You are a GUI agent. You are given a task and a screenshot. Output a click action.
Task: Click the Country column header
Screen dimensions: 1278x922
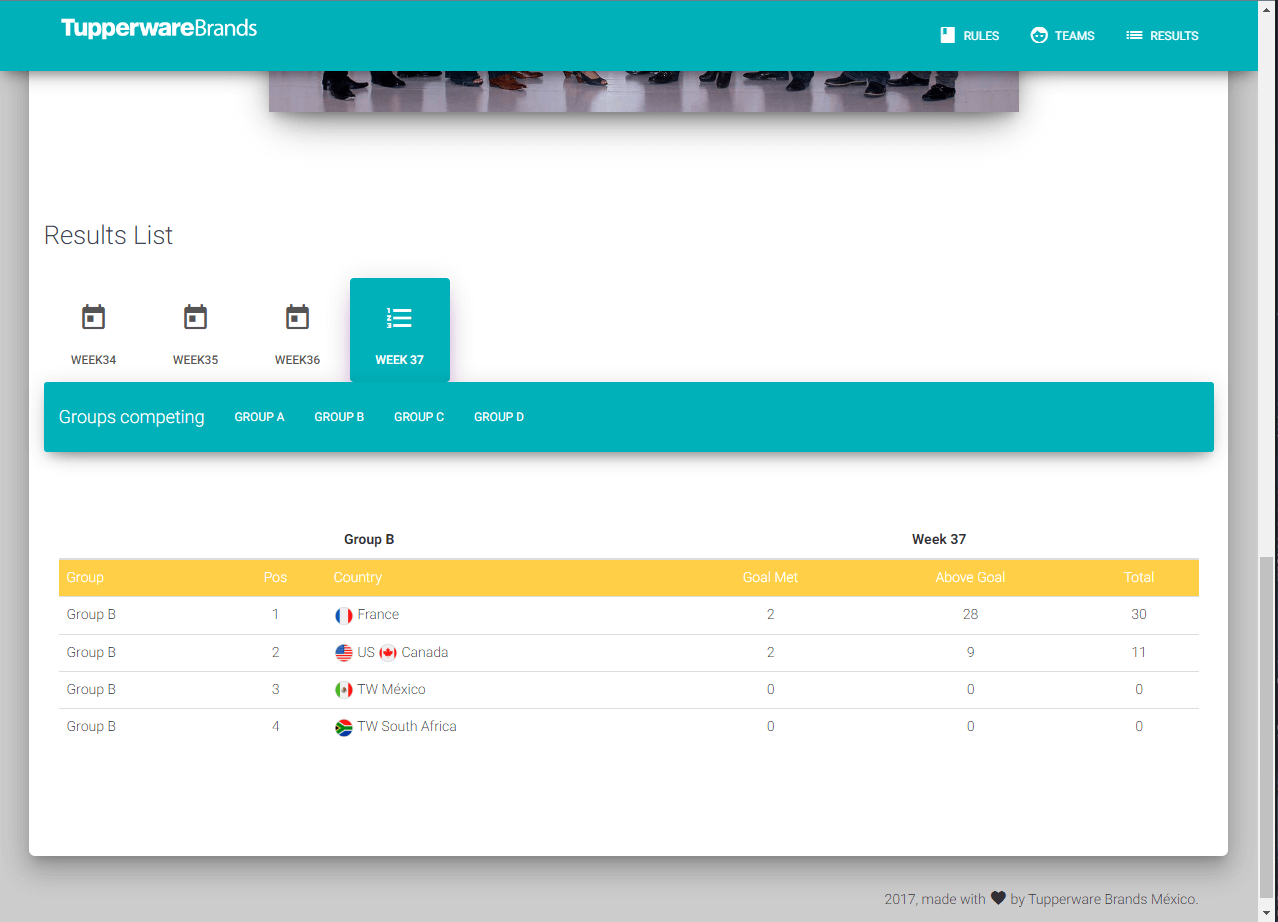pos(358,577)
